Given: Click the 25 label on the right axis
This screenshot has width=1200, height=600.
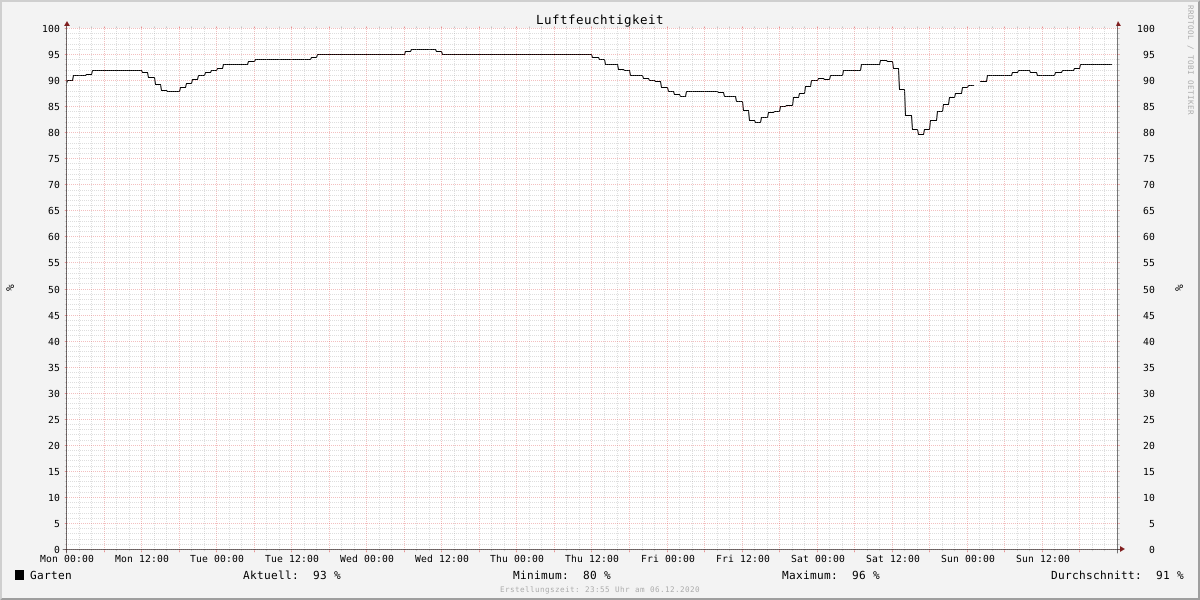Looking at the screenshot, I should pyautogui.click(x=1149, y=419).
